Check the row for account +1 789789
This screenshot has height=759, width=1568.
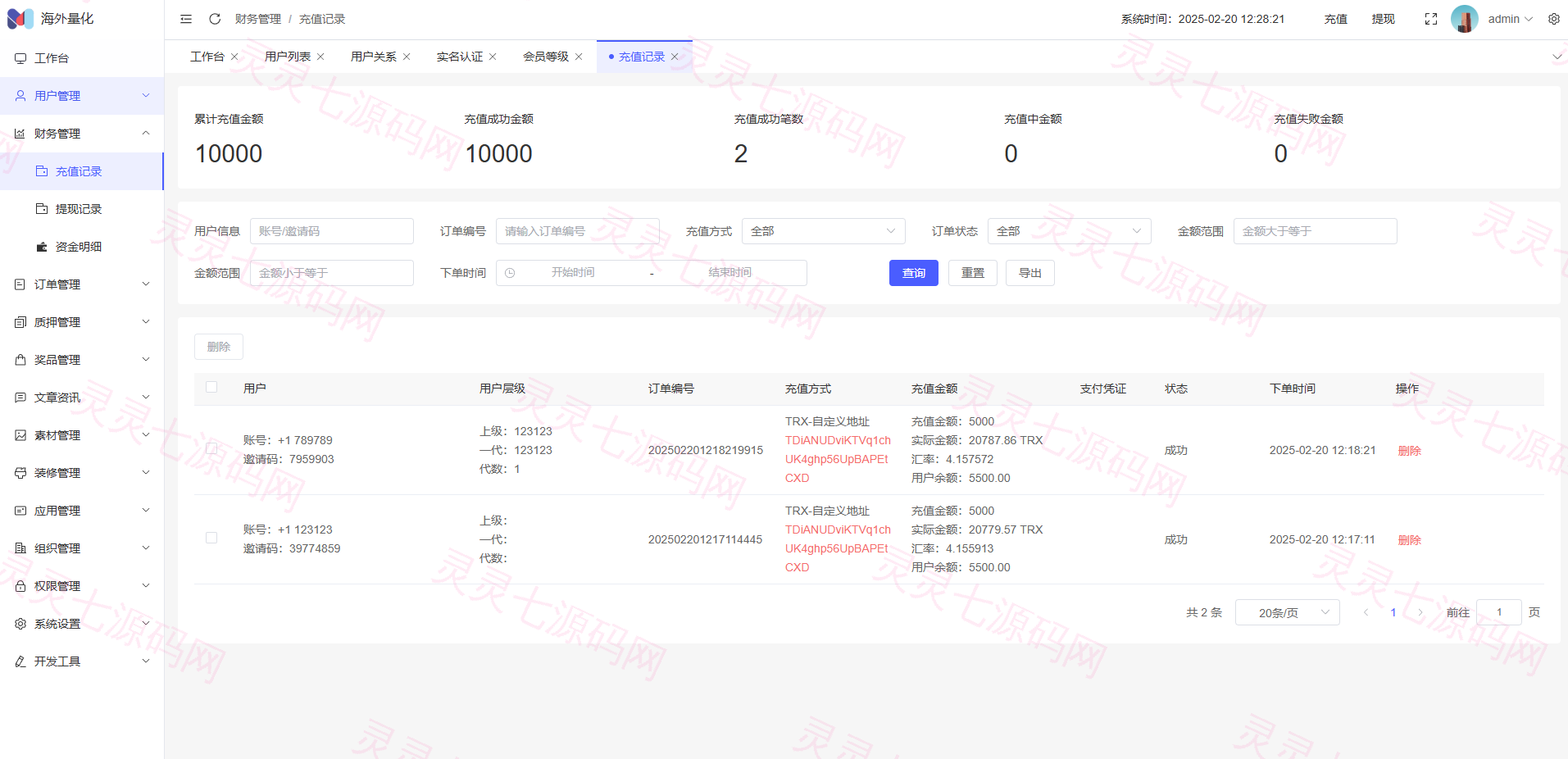coord(211,449)
